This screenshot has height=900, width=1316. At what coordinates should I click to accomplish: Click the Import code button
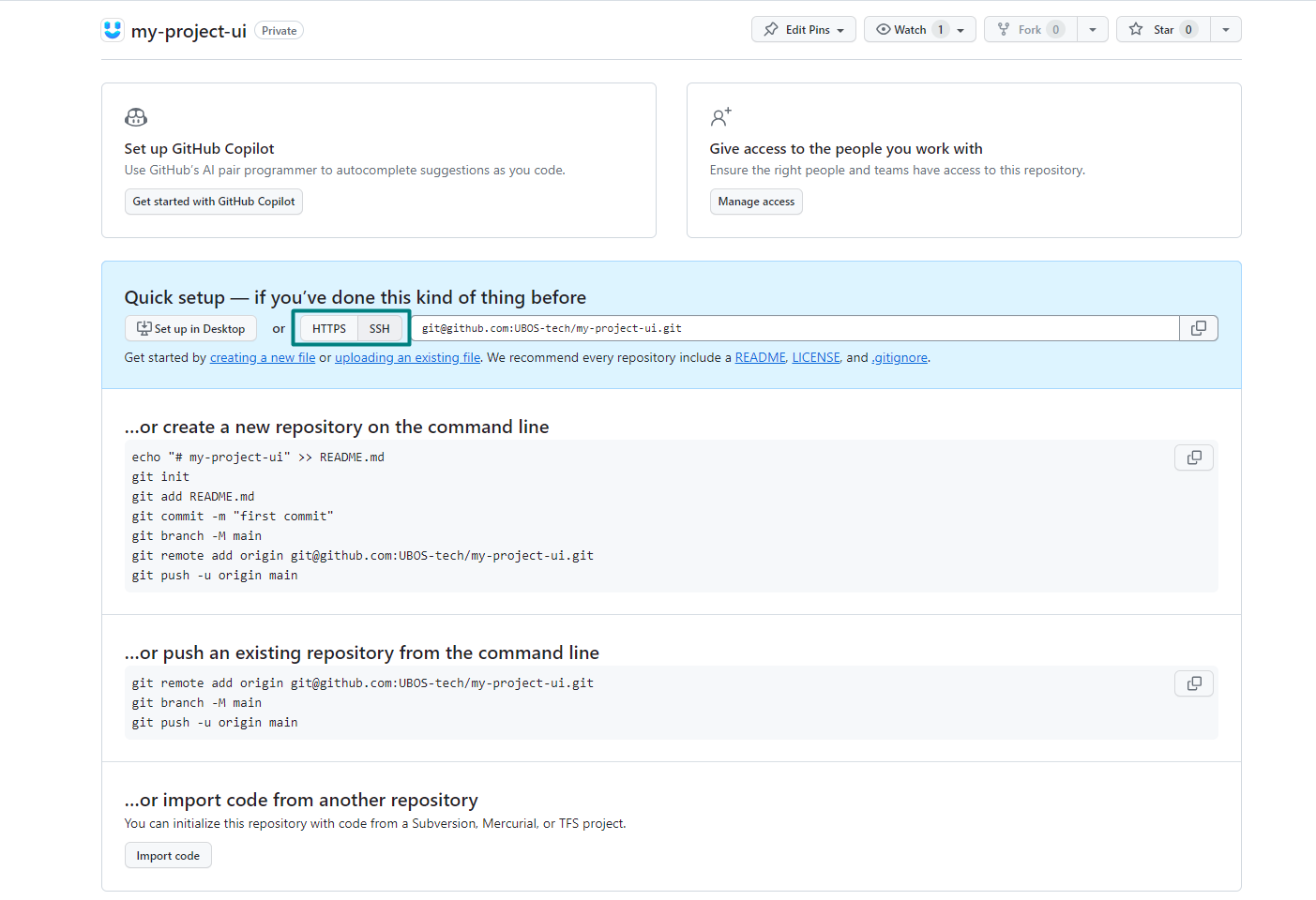168,855
